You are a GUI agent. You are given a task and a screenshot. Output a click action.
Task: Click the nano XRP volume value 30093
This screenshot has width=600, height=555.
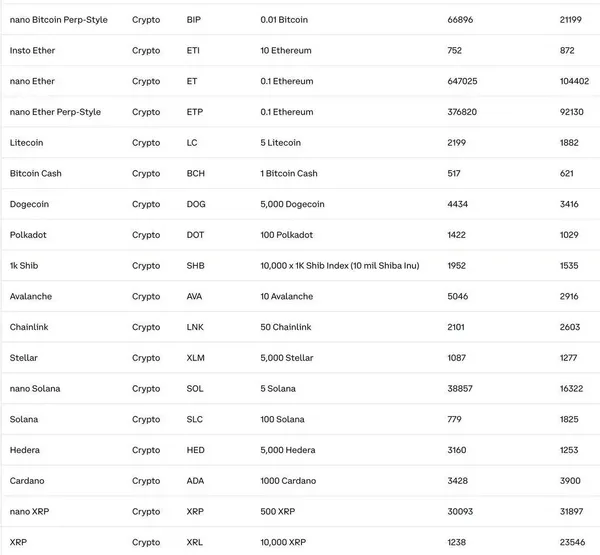click(461, 512)
